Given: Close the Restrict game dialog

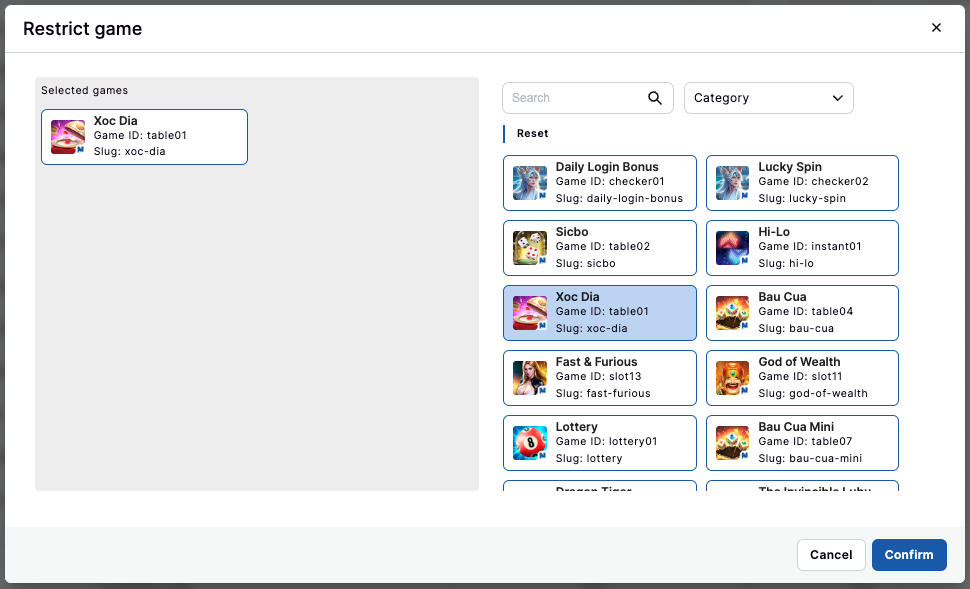Looking at the screenshot, I should (x=936, y=28).
